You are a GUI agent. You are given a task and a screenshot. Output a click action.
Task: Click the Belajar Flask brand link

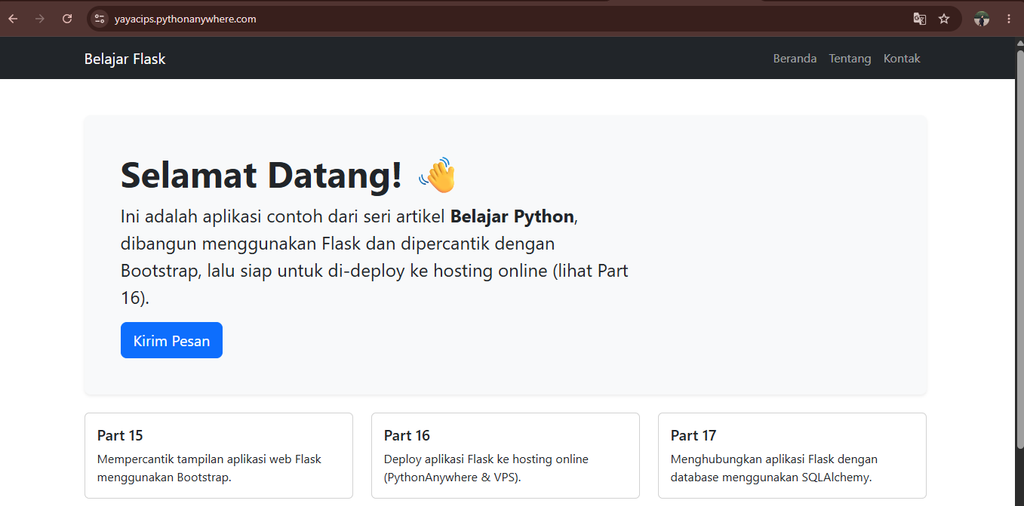[125, 59]
